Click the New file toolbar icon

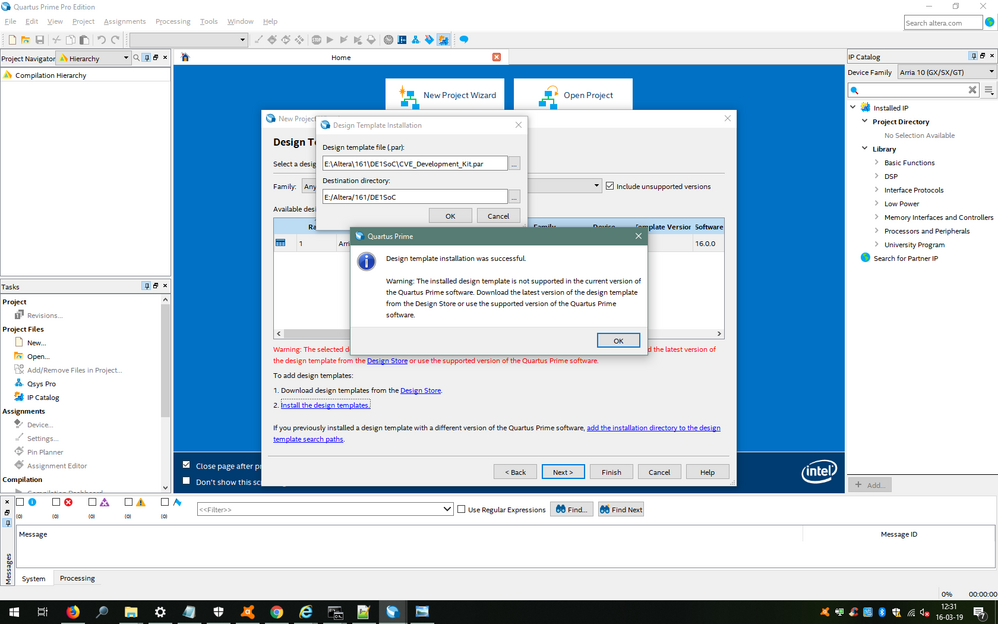coord(12,39)
